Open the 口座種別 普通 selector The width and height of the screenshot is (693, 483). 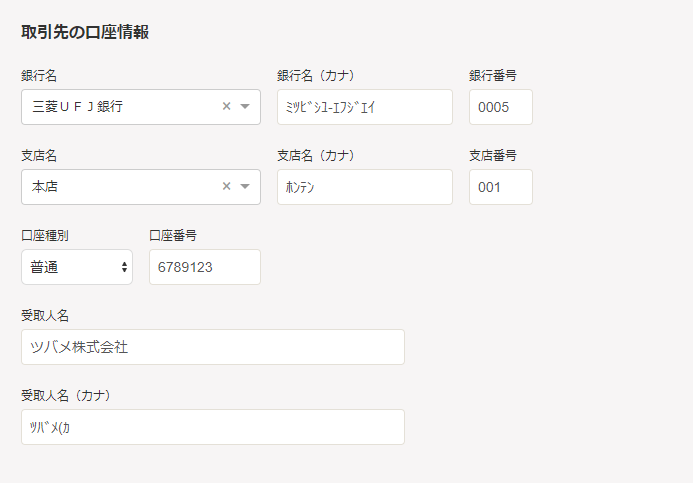77,267
